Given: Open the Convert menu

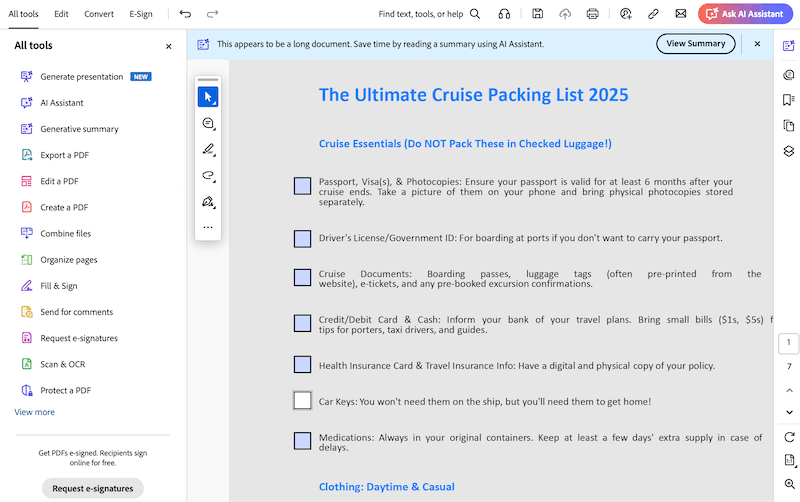Looking at the screenshot, I should click(98, 14).
